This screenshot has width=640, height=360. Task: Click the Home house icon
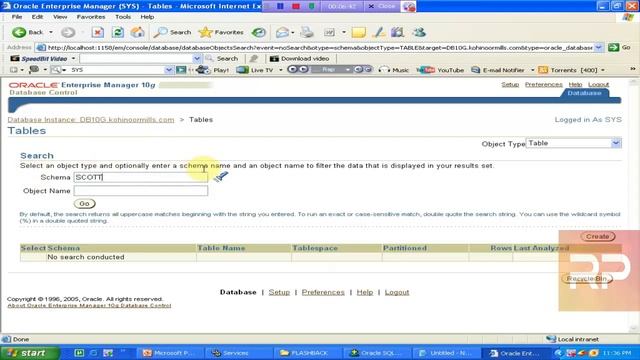138,32
